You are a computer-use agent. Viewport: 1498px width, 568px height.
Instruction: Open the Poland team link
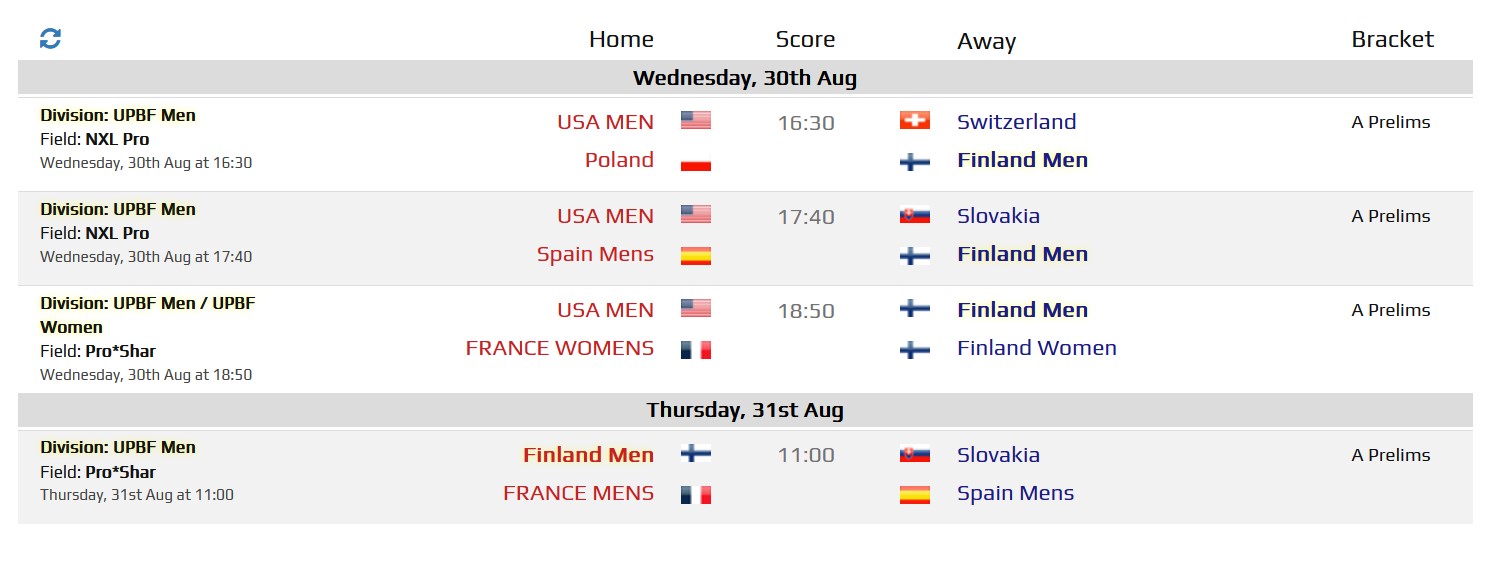coord(619,160)
